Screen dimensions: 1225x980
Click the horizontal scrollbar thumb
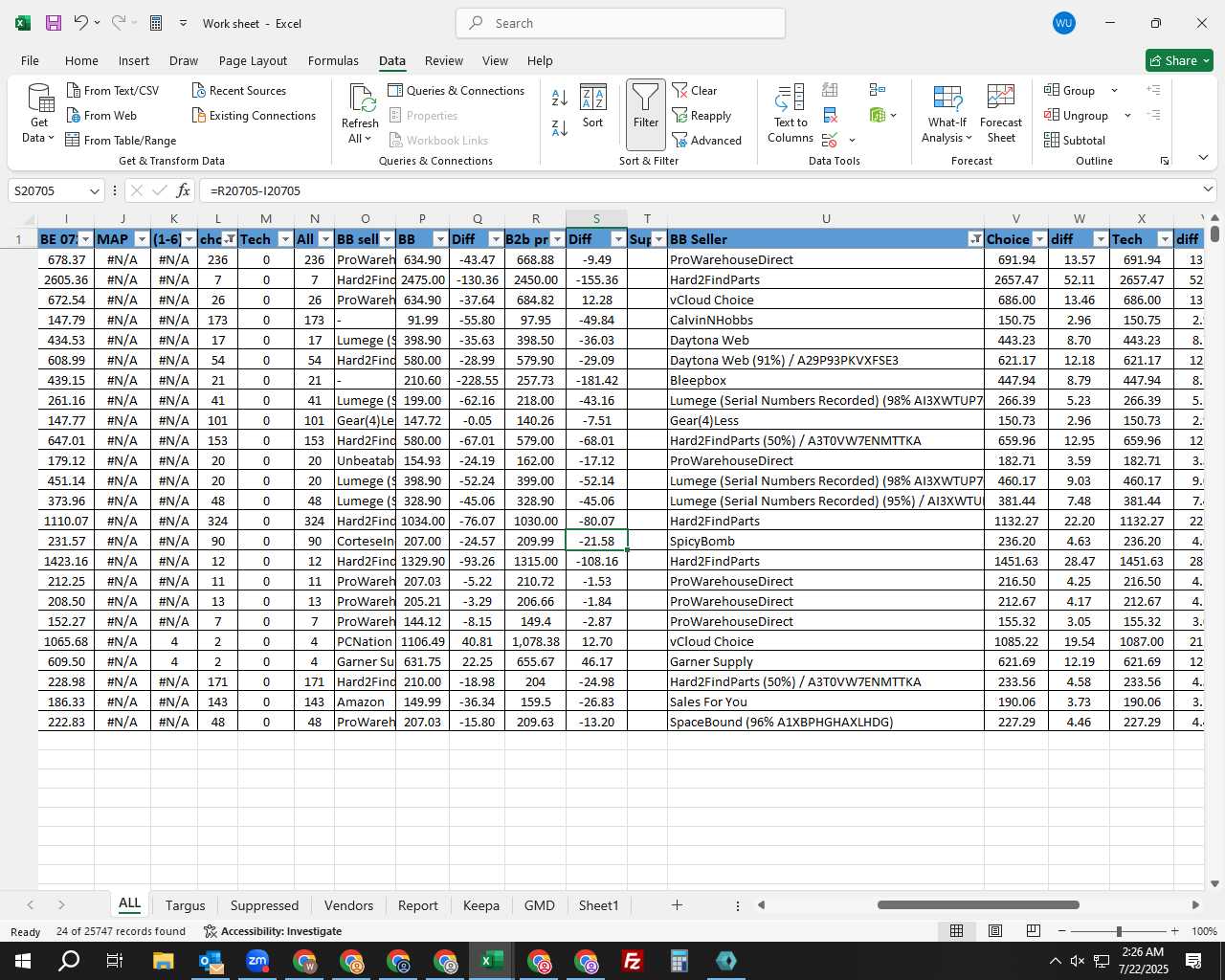[978, 904]
